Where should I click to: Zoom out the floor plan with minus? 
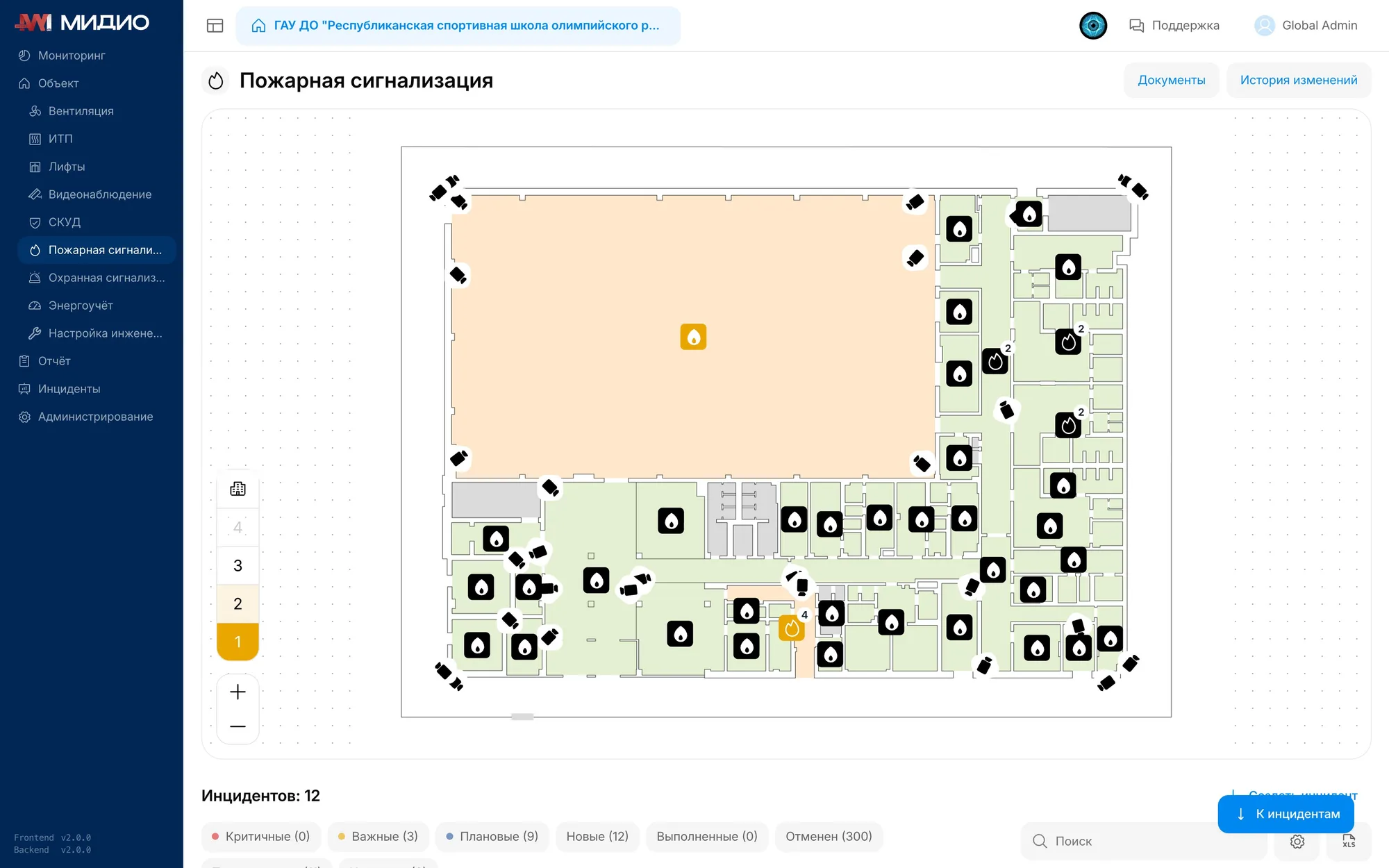(238, 726)
